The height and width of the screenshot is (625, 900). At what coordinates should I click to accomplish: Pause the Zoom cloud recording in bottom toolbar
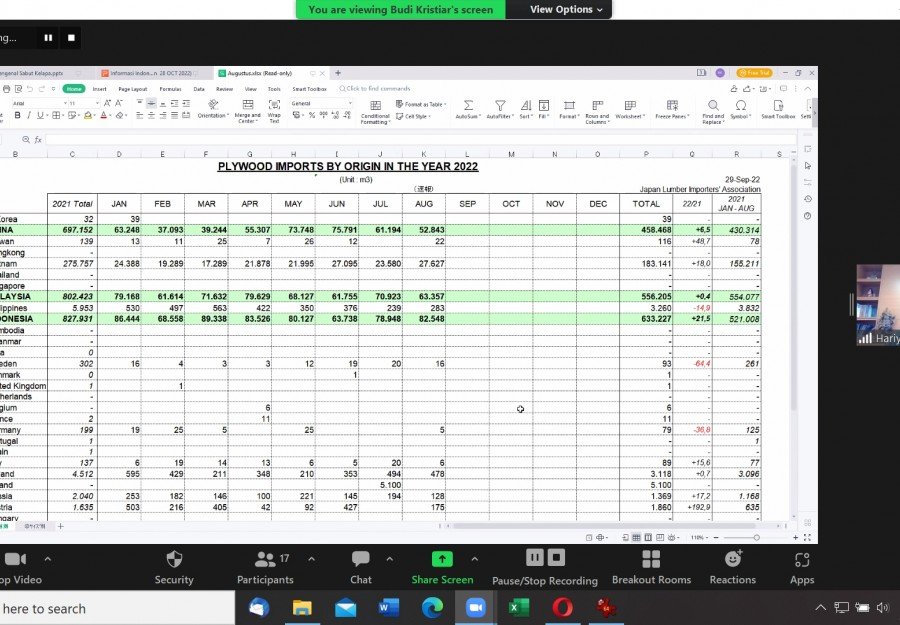534,557
